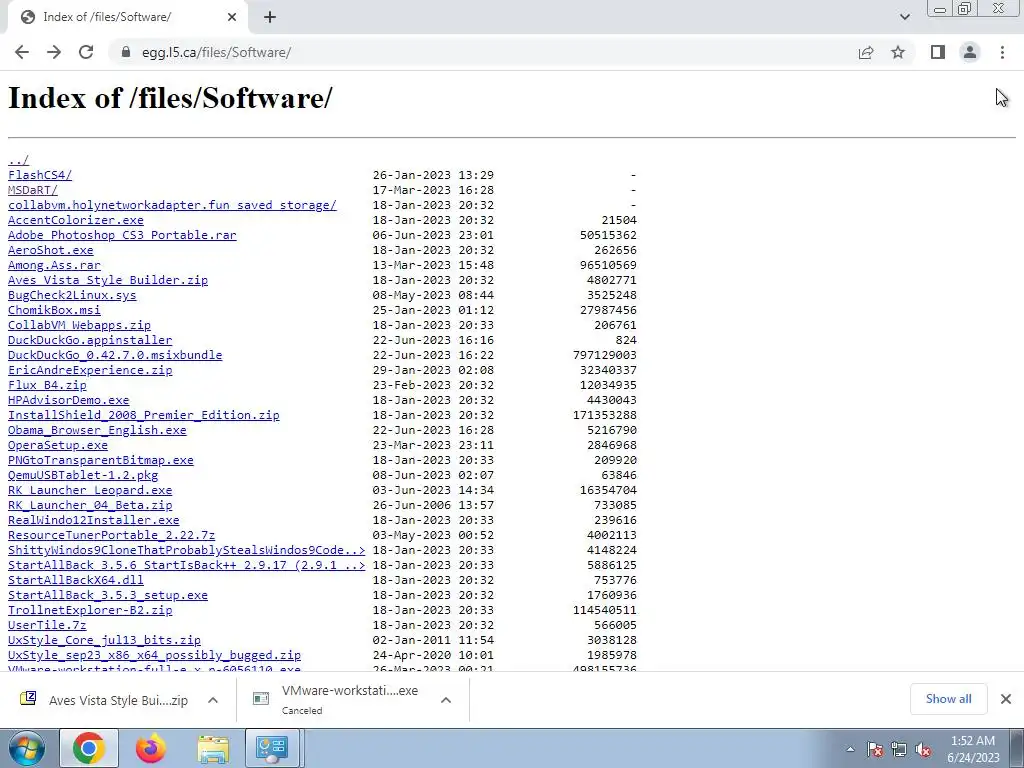Open the MSDaRT/ folder
This screenshot has width=1024, height=768.
[33, 190]
